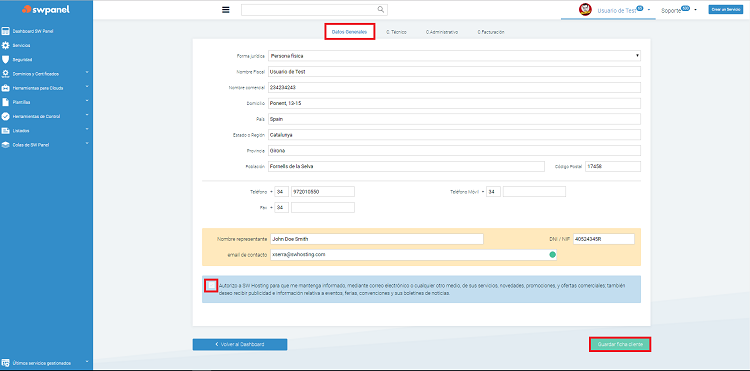Click the Herramientas para Clouds toolbox icon
Screen dimensions: 750x371
pos(5,88)
